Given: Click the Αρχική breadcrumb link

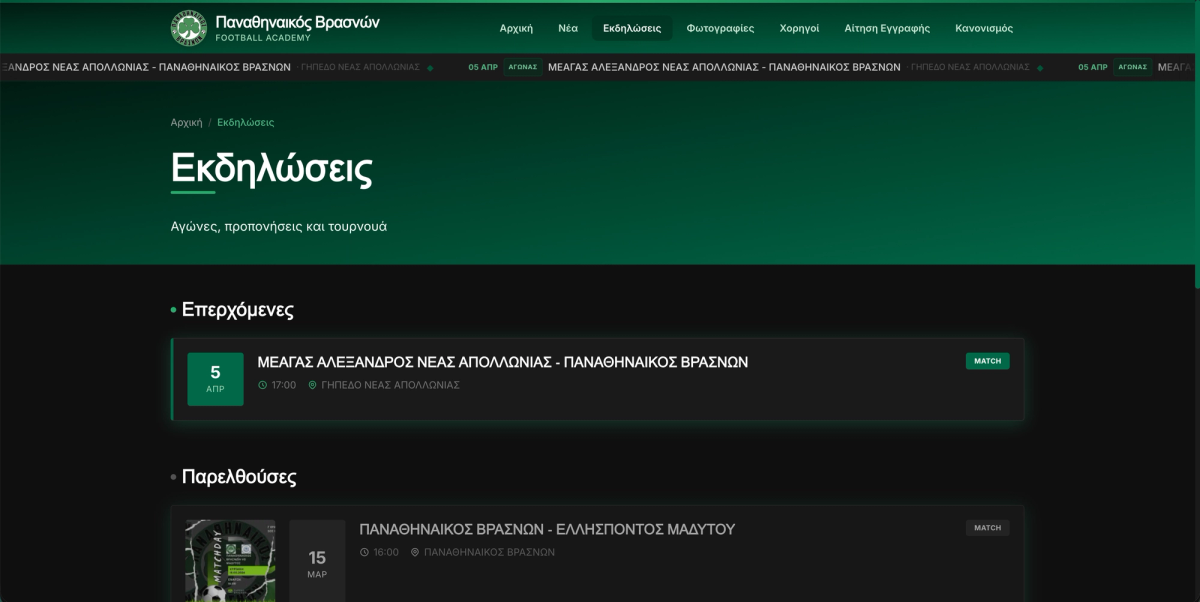Looking at the screenshot, I should point(186,122).
